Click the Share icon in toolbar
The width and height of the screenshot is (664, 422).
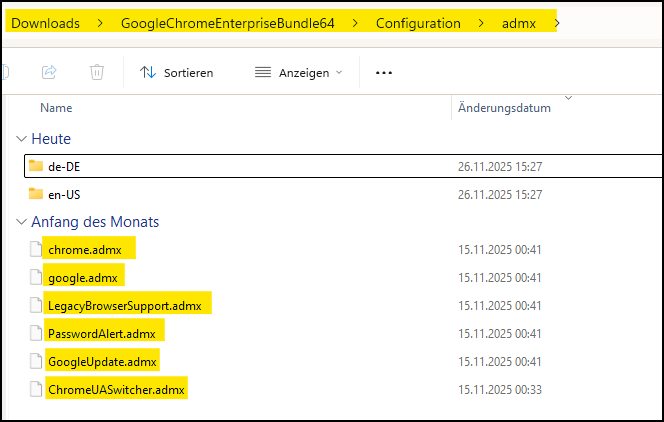[x=49, y=72]
